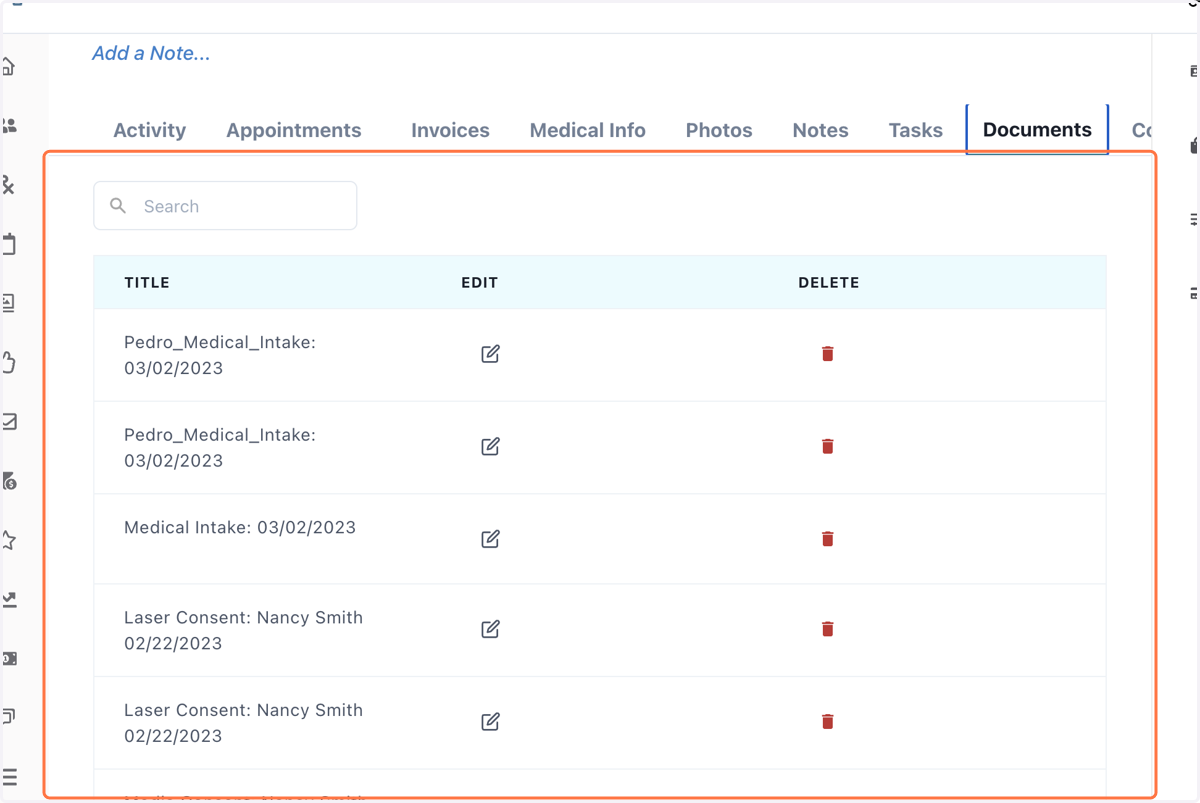This screenshot has height=803, width=1200.
Task: Click edit icon of first Pedro_Medical_Intake row
Action: [x=490, y=354]
